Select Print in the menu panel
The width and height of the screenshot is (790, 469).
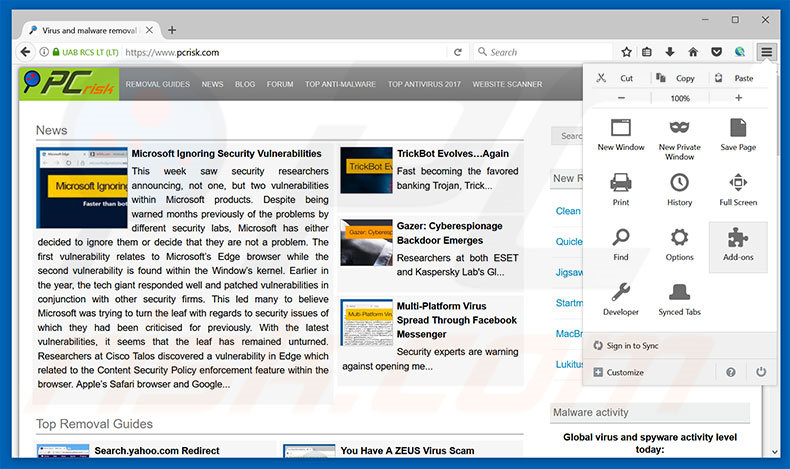(x=621, y=189)
